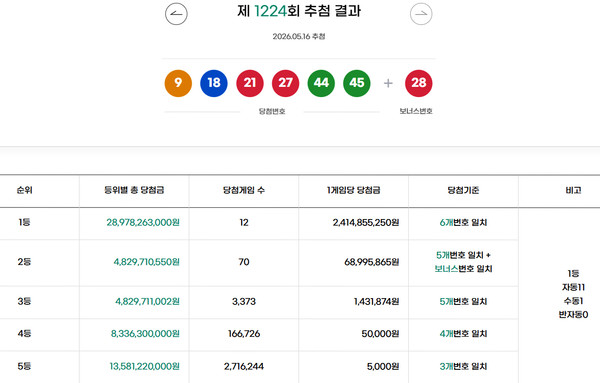The image size is (600, 383).
Task: Click total prize 13,581,220,000원
Action: [145, 366]
